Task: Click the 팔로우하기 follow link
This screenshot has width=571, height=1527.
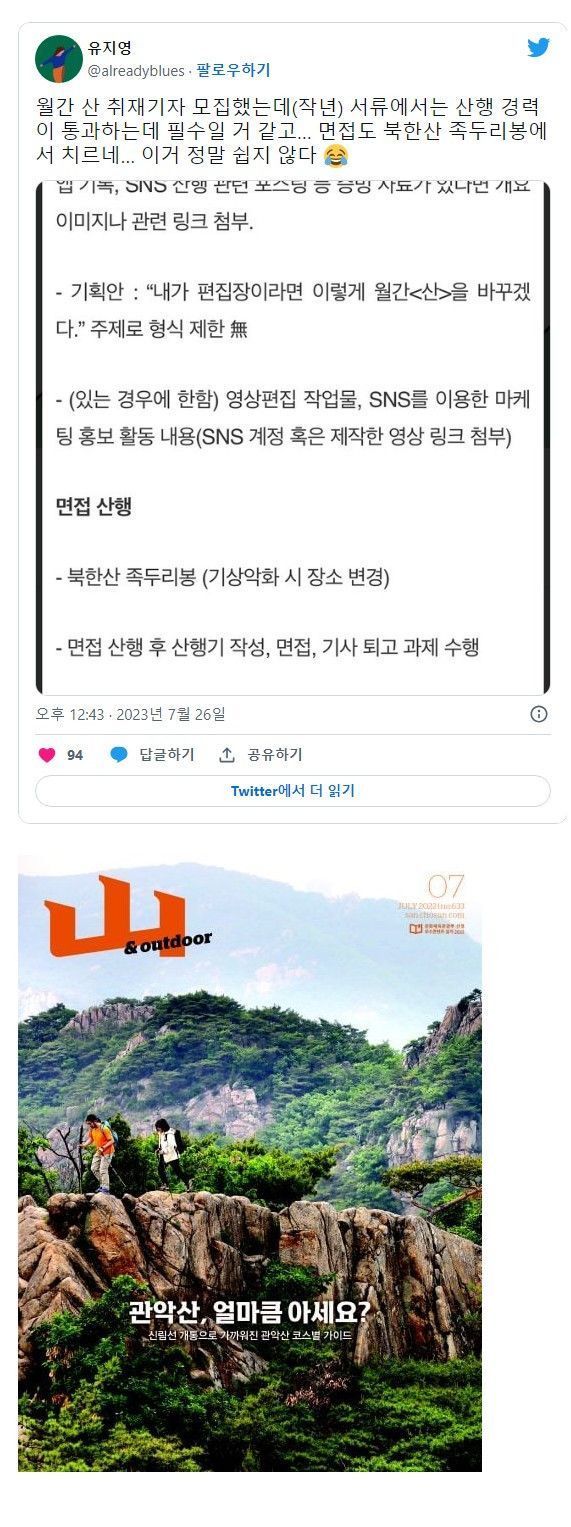Action: (233, 70)
